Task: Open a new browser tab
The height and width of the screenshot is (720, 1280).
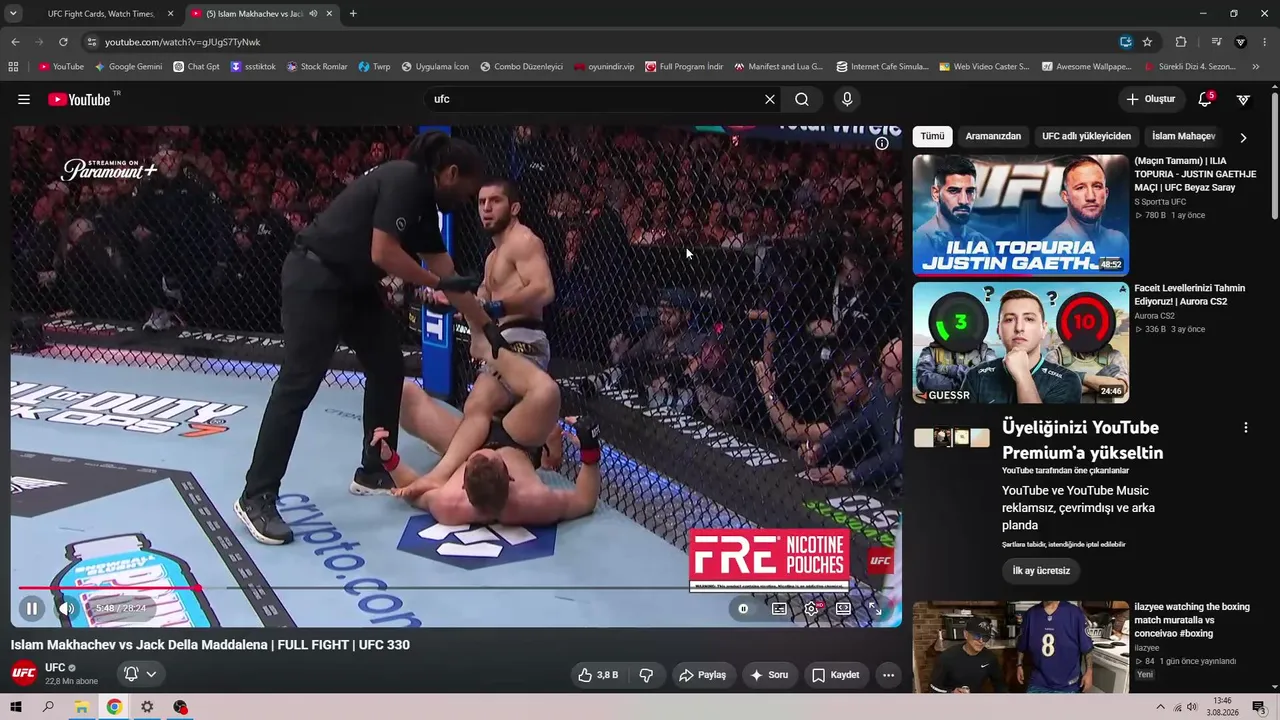Action: (x=353, y=14)
